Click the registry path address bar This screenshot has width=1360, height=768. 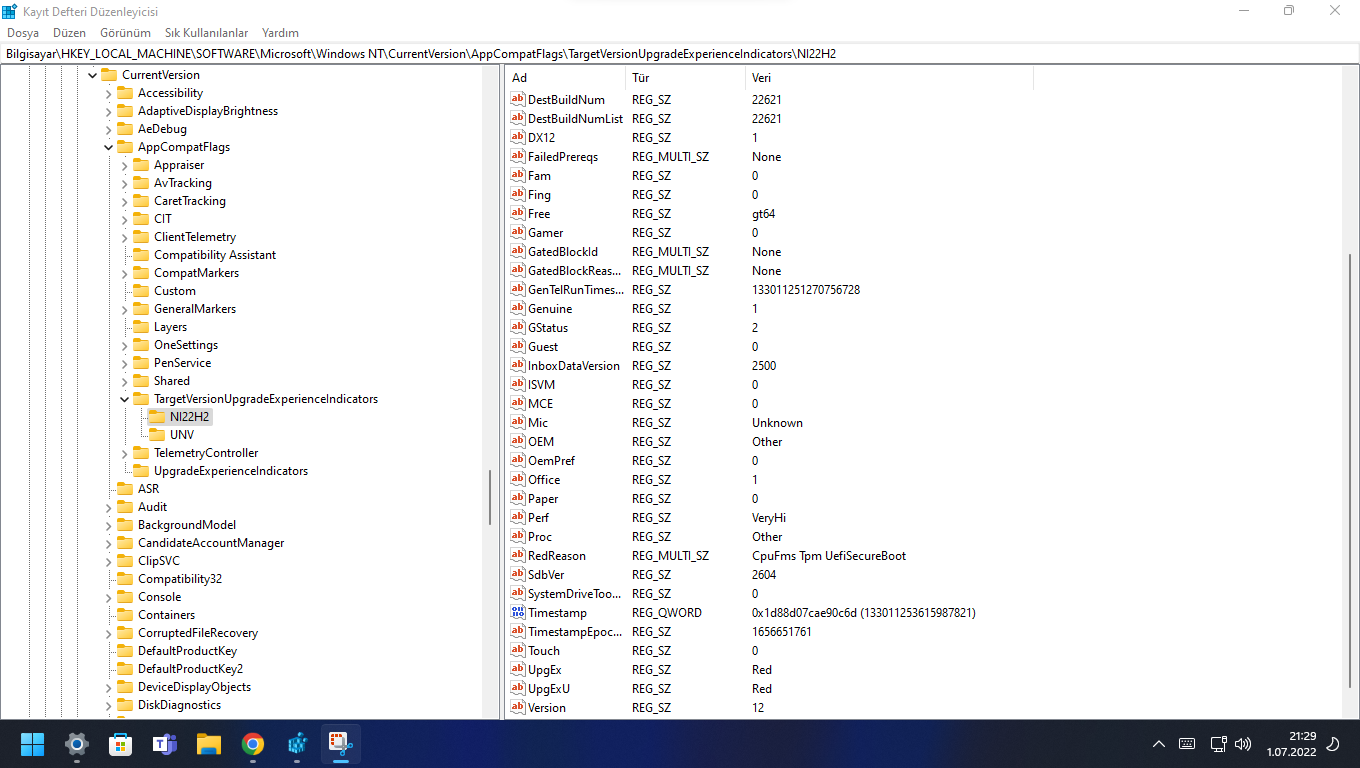[x=680, y=54]
